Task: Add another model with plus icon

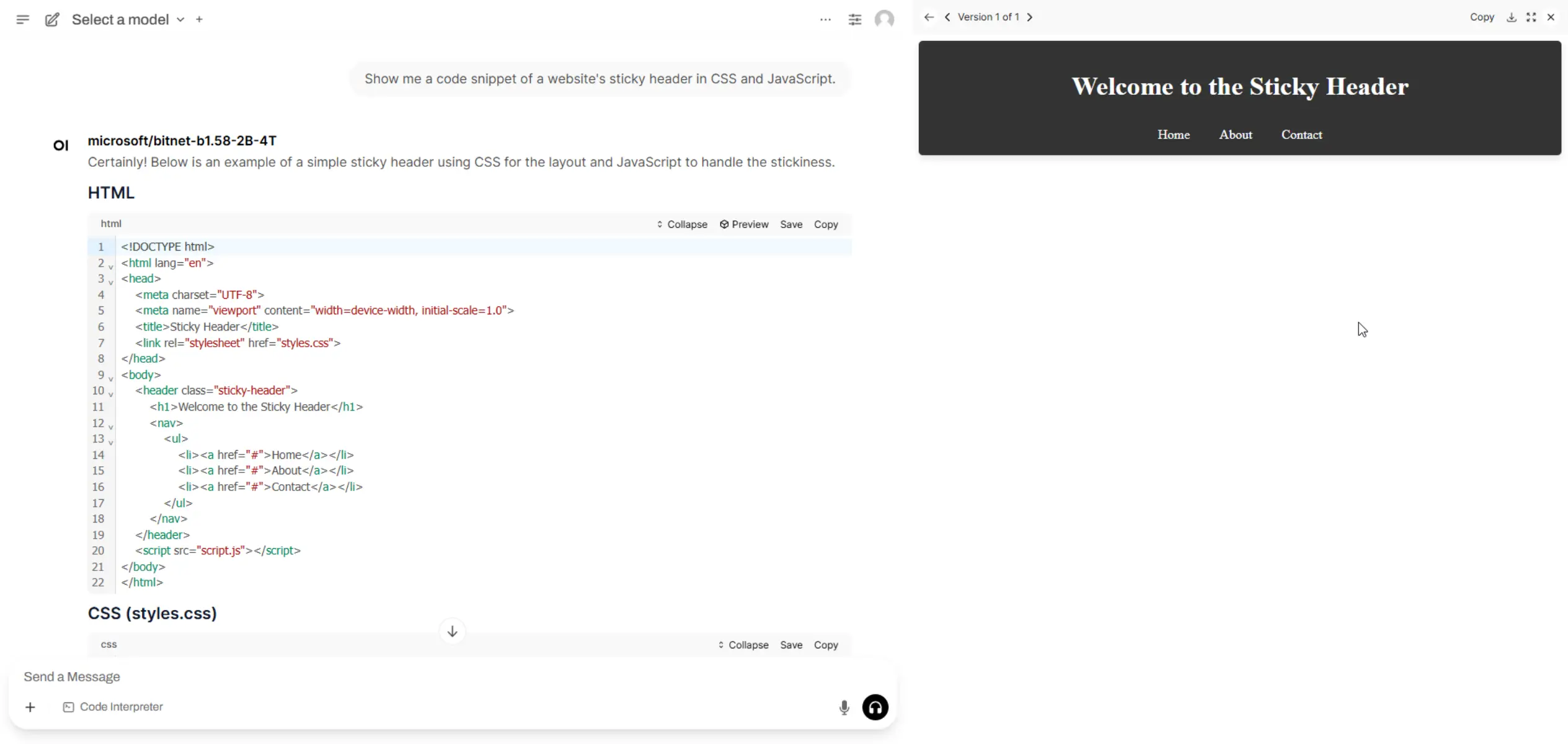Action: 199,19
